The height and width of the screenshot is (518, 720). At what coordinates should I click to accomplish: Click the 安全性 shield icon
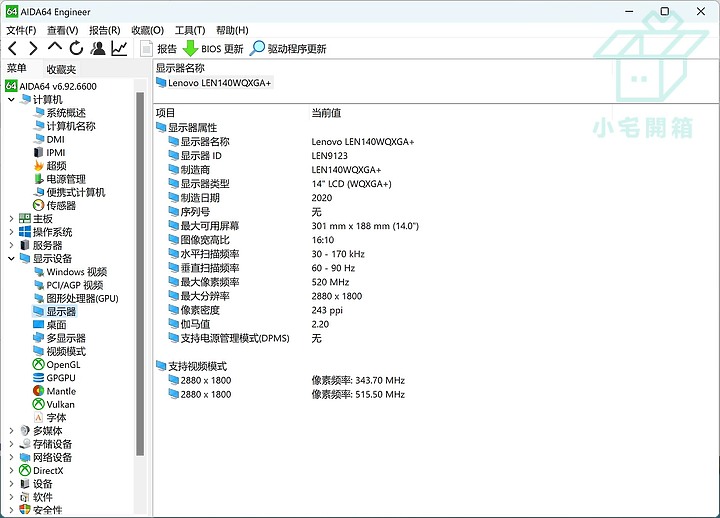[x=25, y=510]
